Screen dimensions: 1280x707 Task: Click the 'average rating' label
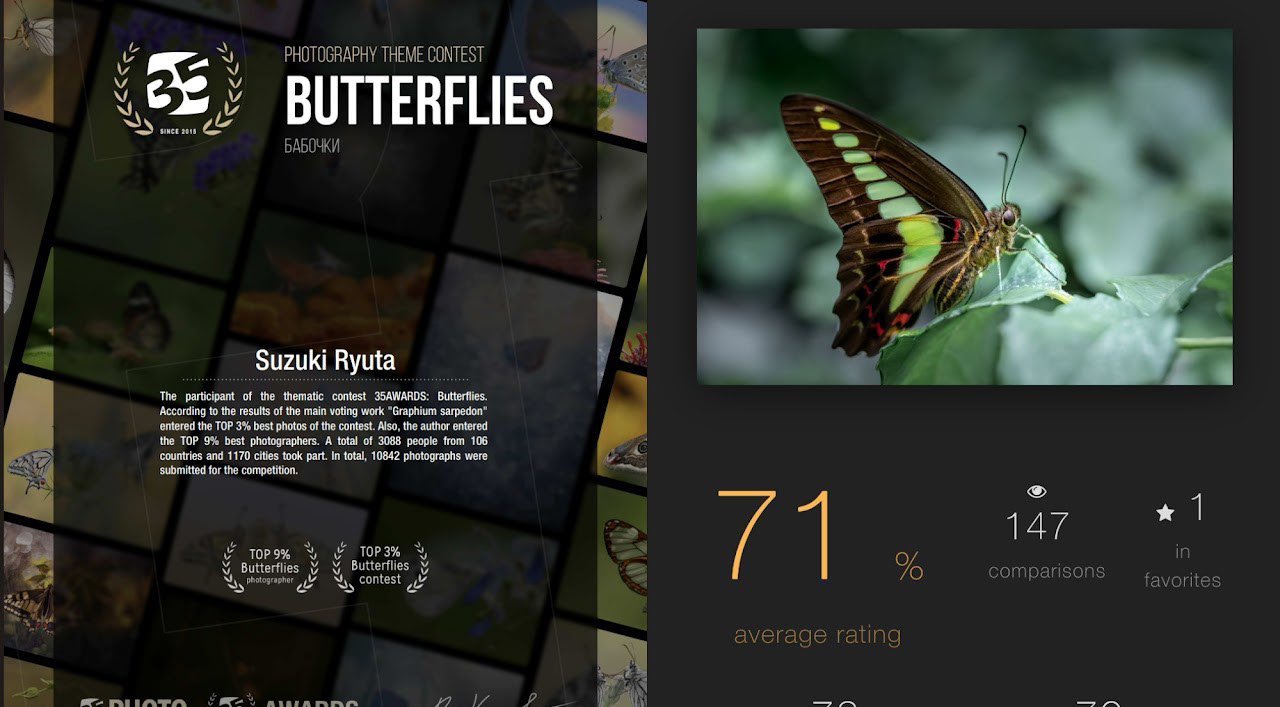click(x=817, y=634)
